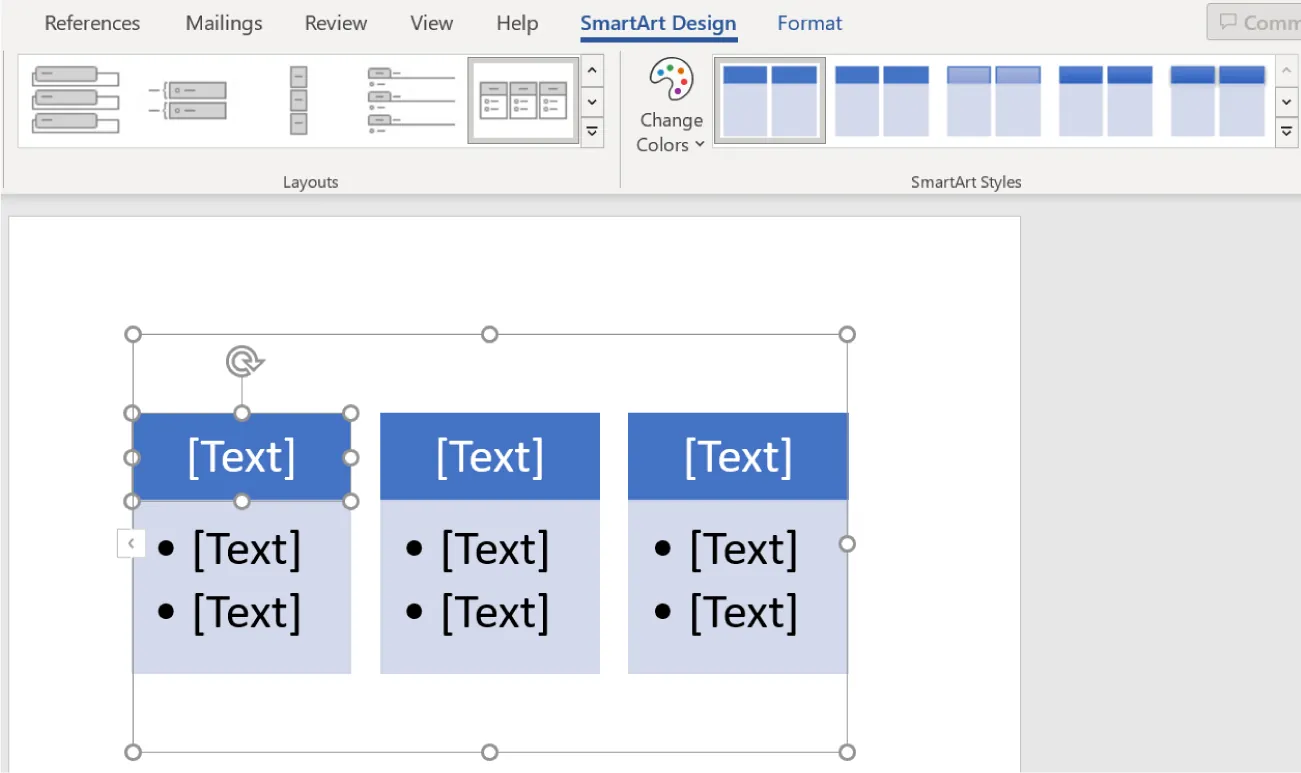
Task: Open the Review ribbon tab
Action: tap(335, 23)
